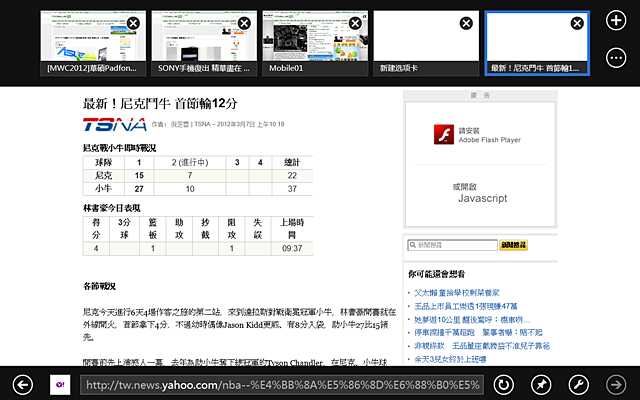Image resolution: width=640 pixels, height=400 pixels.
Task: Click the 尼克戰小牛即時戰況 heading
Action: click(120, 148)
